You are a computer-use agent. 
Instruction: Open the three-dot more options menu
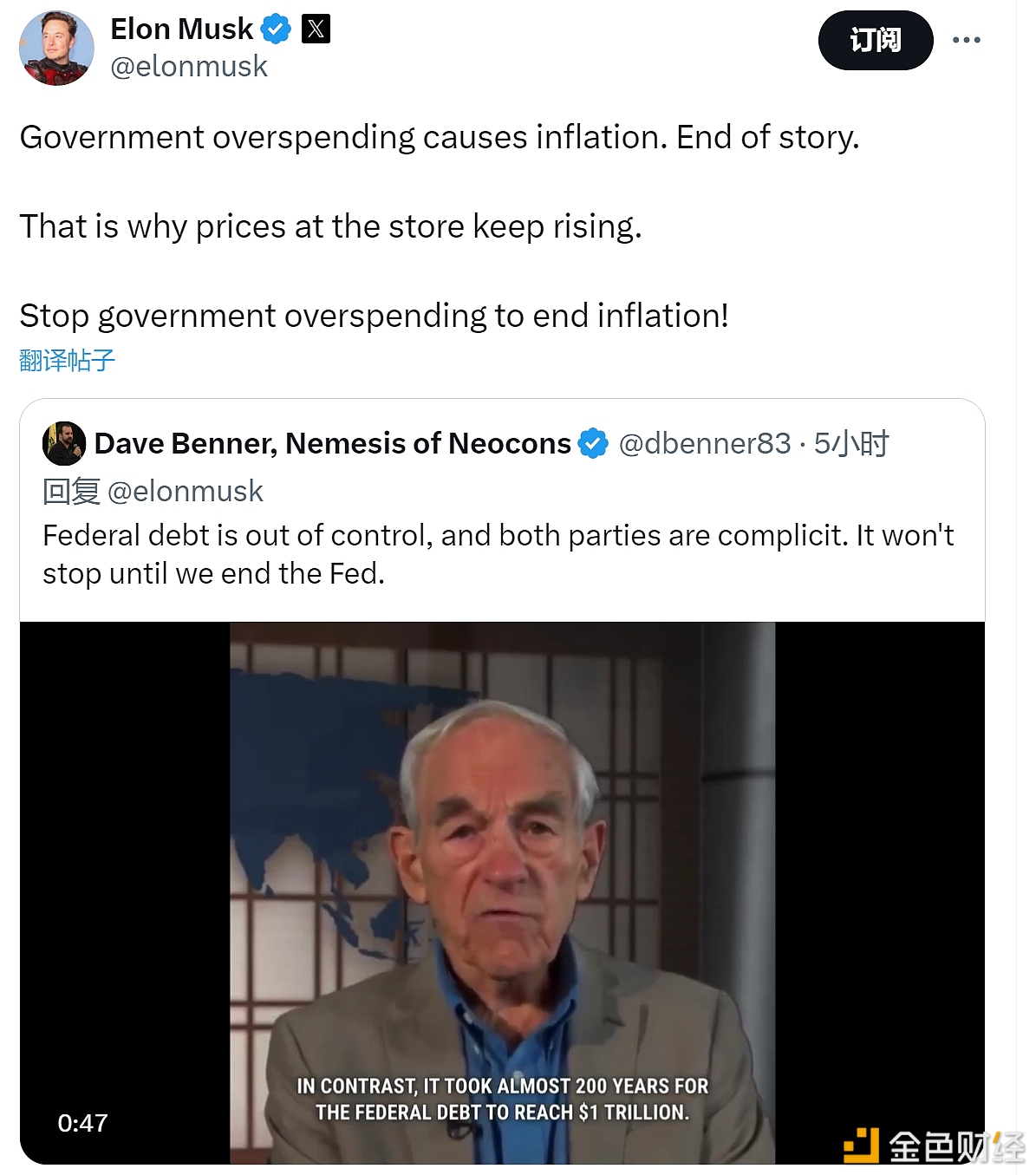click(966, 40)
